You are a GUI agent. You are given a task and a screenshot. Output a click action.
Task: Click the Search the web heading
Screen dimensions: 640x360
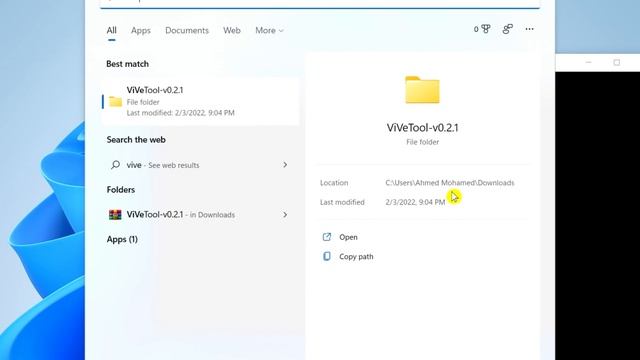pos(136,140)
